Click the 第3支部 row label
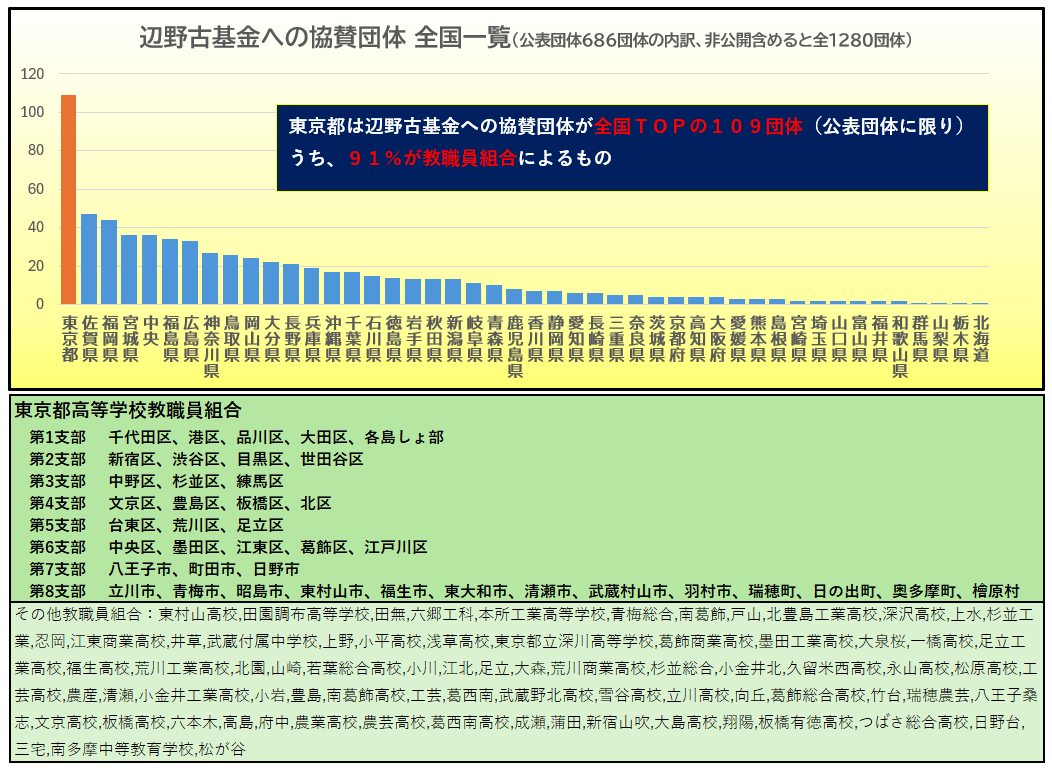The width and height of the screenshot is (1052, 770). point(58,482)
